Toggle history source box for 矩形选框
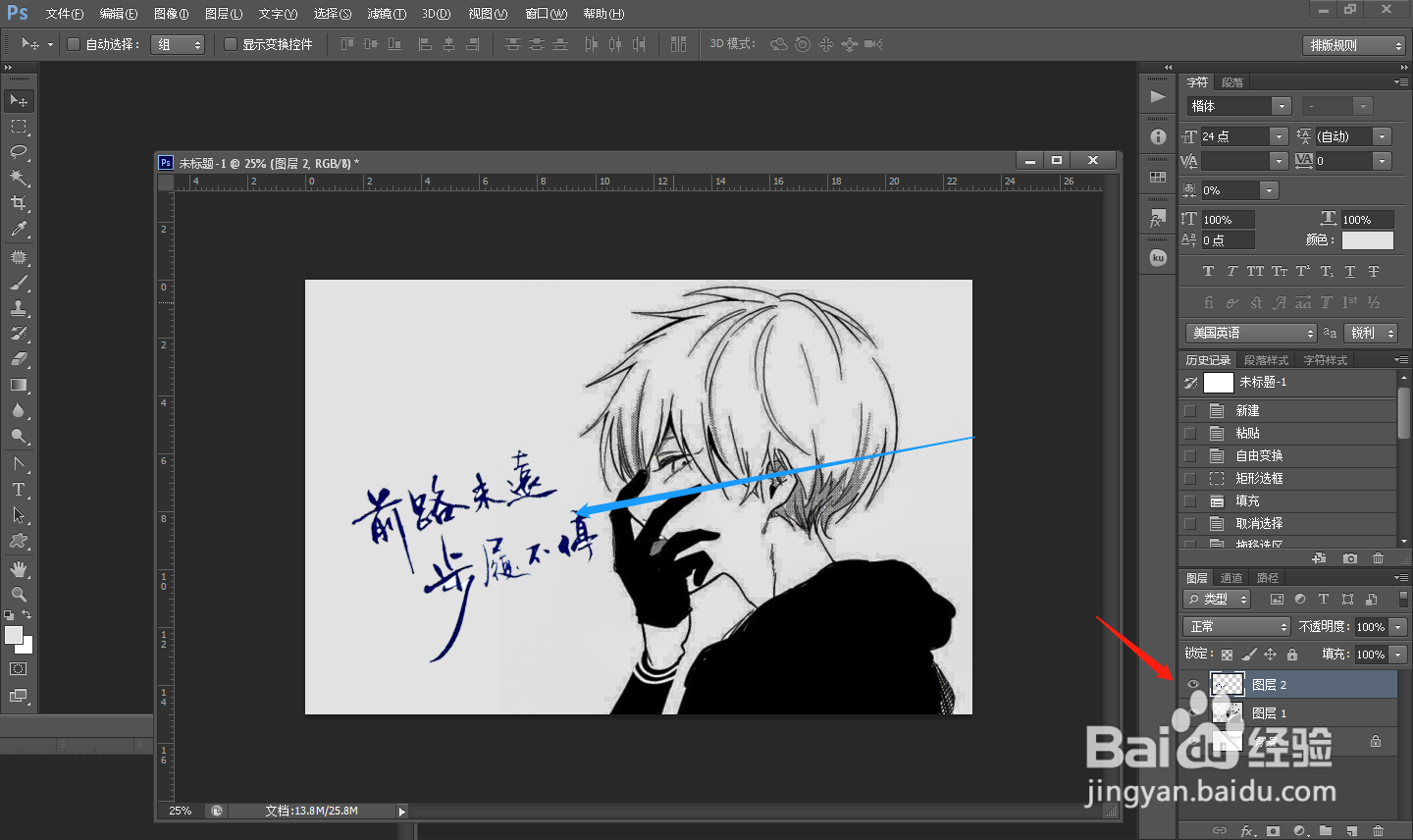The width and height of the screenshot is (1413, 840). coord(1190,479)
